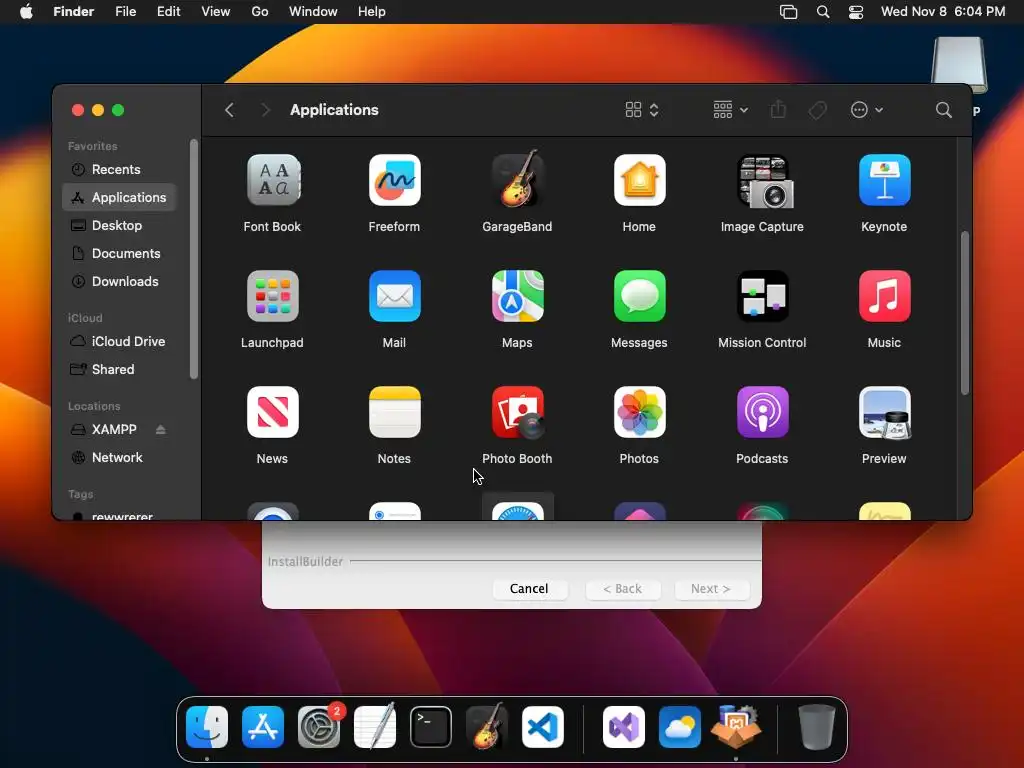Image resolution: width=1024 pixels, height=768 pixels.
Task: Open Terminal from the Dock
Action: (x=431, y=727)
